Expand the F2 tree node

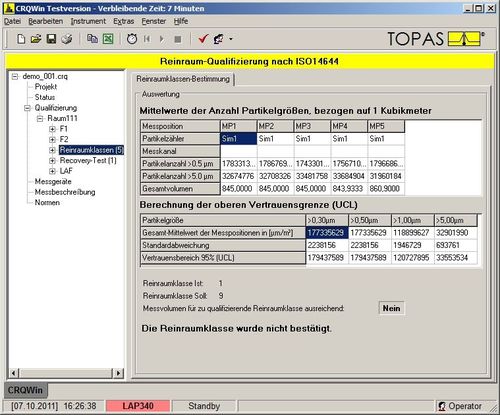click(x=52, y=139)
